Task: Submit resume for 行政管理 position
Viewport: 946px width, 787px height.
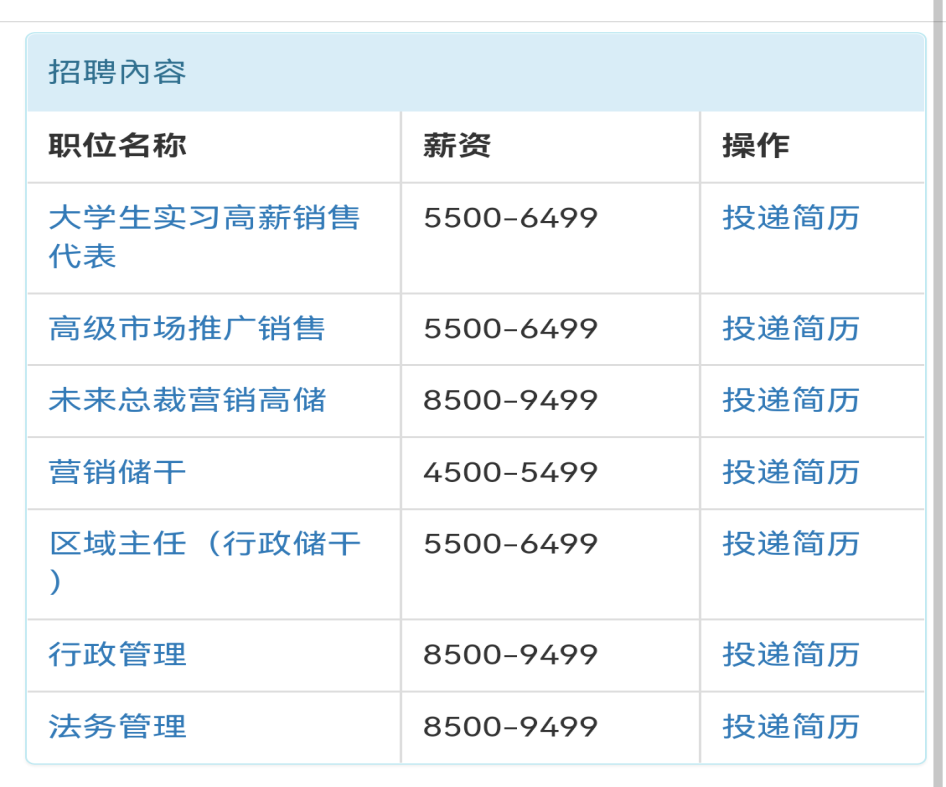Action: [791, 655]
